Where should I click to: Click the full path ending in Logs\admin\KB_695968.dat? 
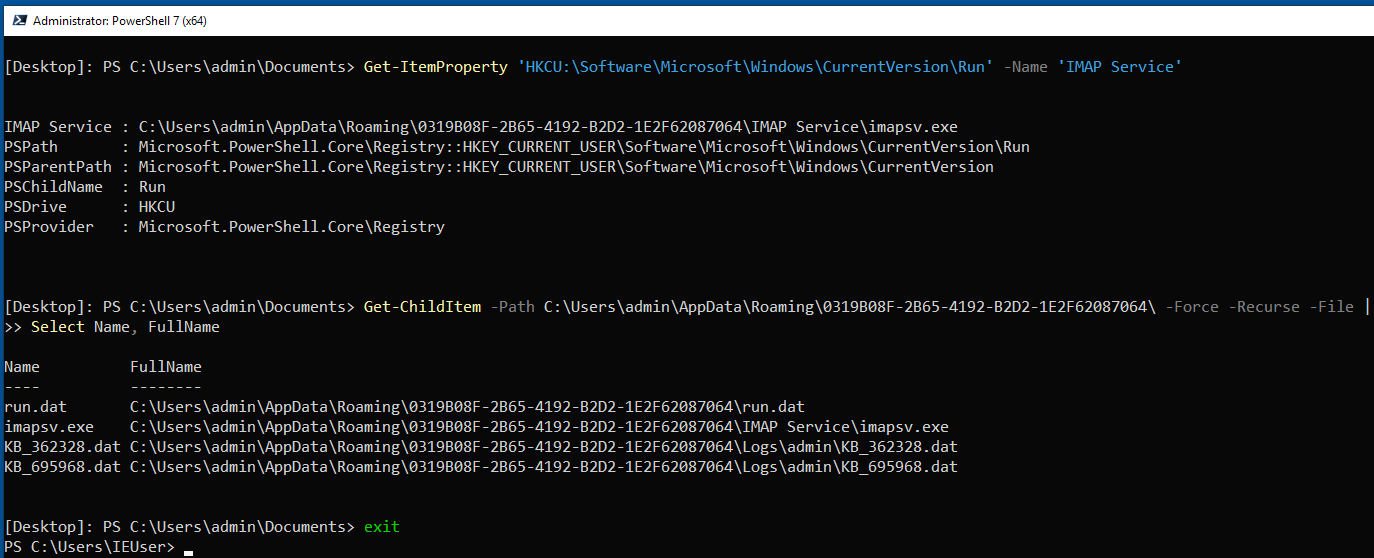544,467
